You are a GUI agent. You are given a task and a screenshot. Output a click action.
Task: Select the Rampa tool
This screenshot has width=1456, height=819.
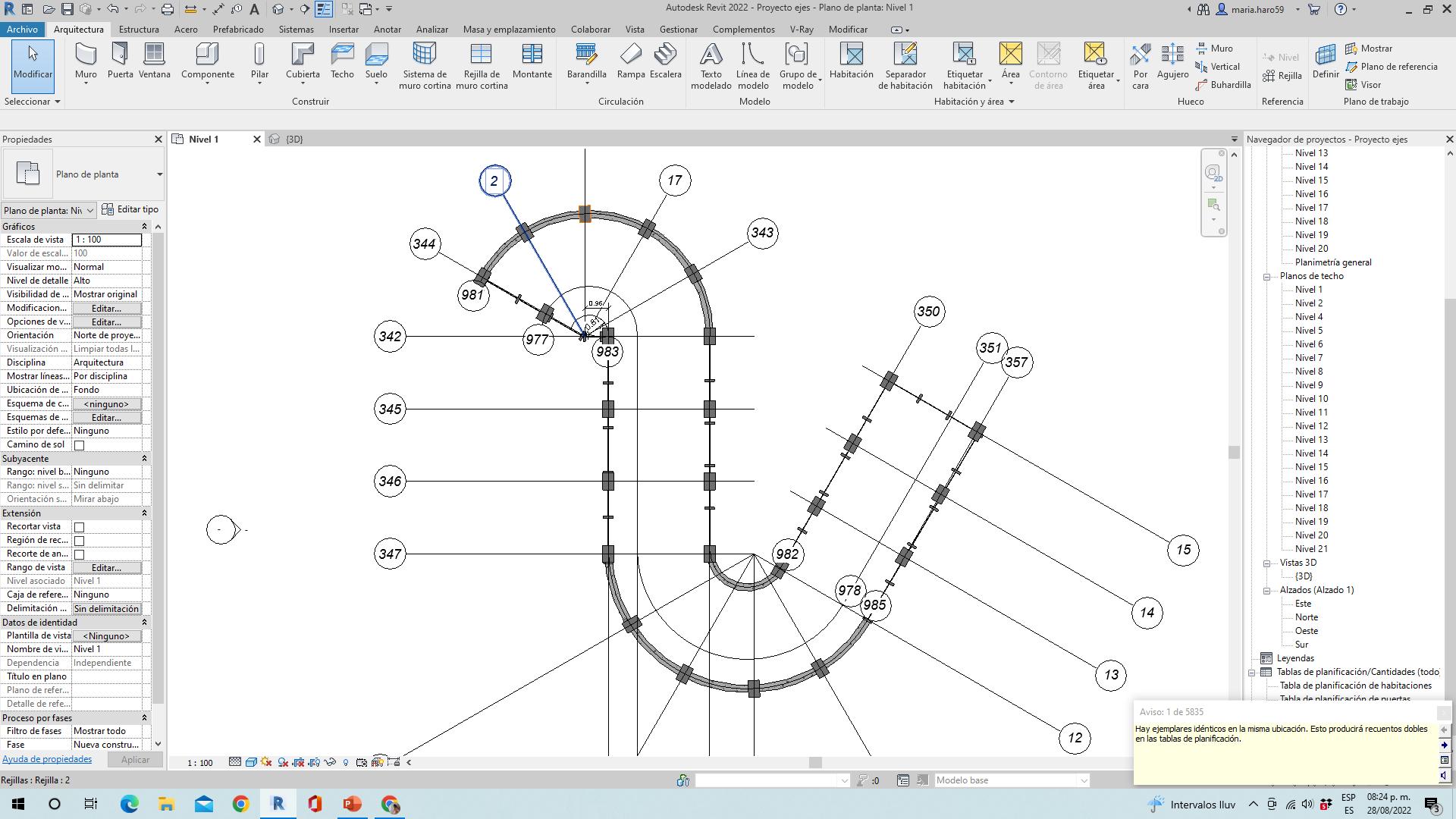click(x=630, y=61)
